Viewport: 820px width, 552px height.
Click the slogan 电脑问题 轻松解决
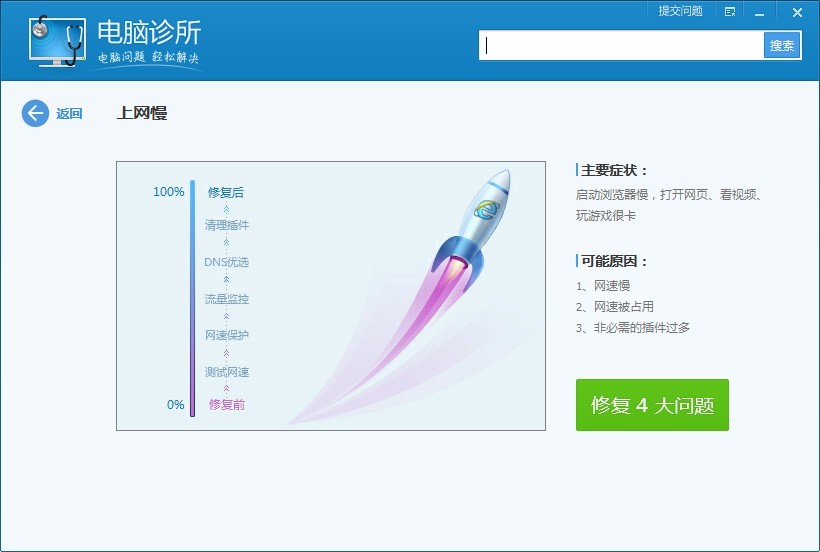pyautogui.click(x=149, y=57)
